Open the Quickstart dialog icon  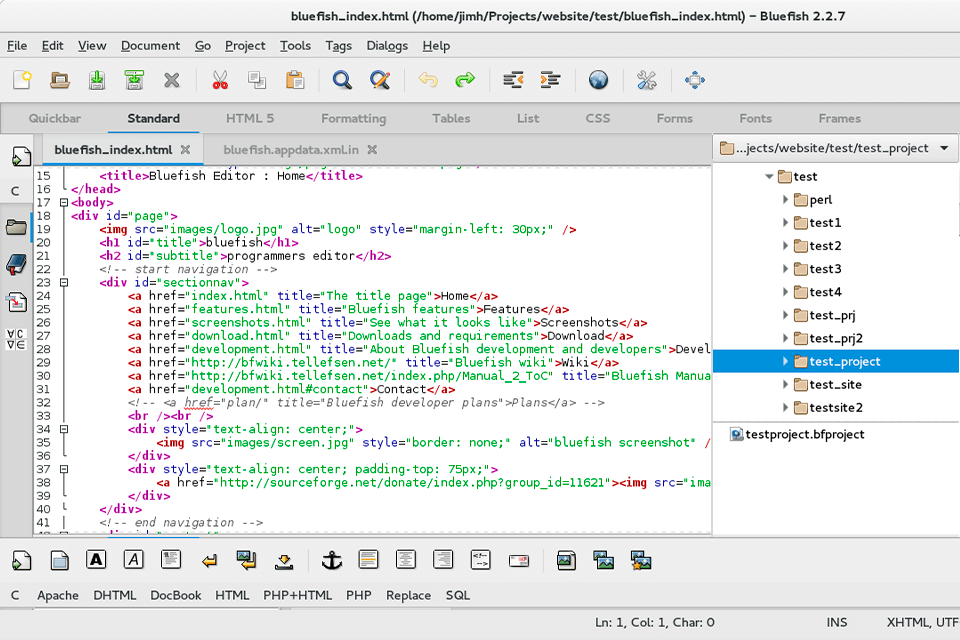coord(21,560)
